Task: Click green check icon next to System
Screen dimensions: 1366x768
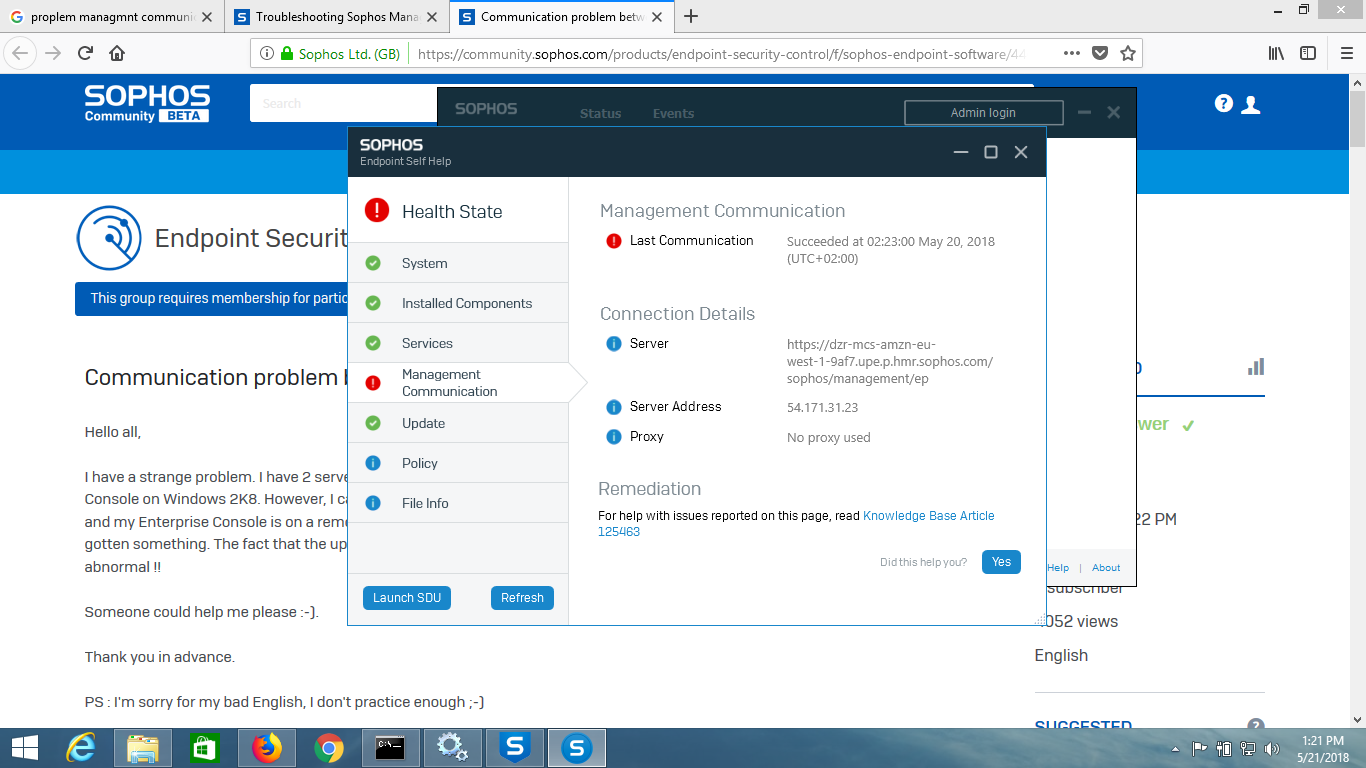Action: pyautogui.click(x=373, y=263)
